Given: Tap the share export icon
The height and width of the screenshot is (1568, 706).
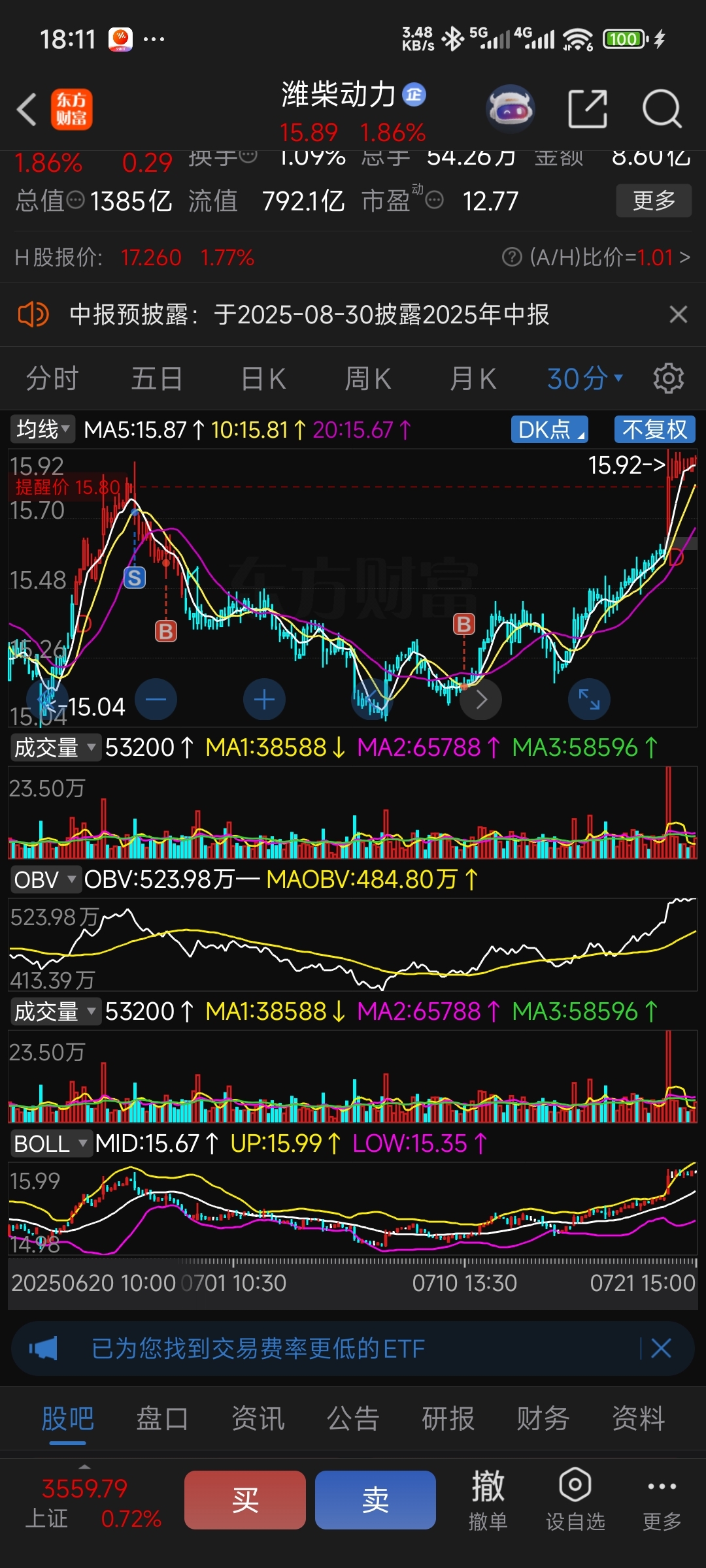Looking at the screenshot, I should pyautogui.click(x=588, y=109).
